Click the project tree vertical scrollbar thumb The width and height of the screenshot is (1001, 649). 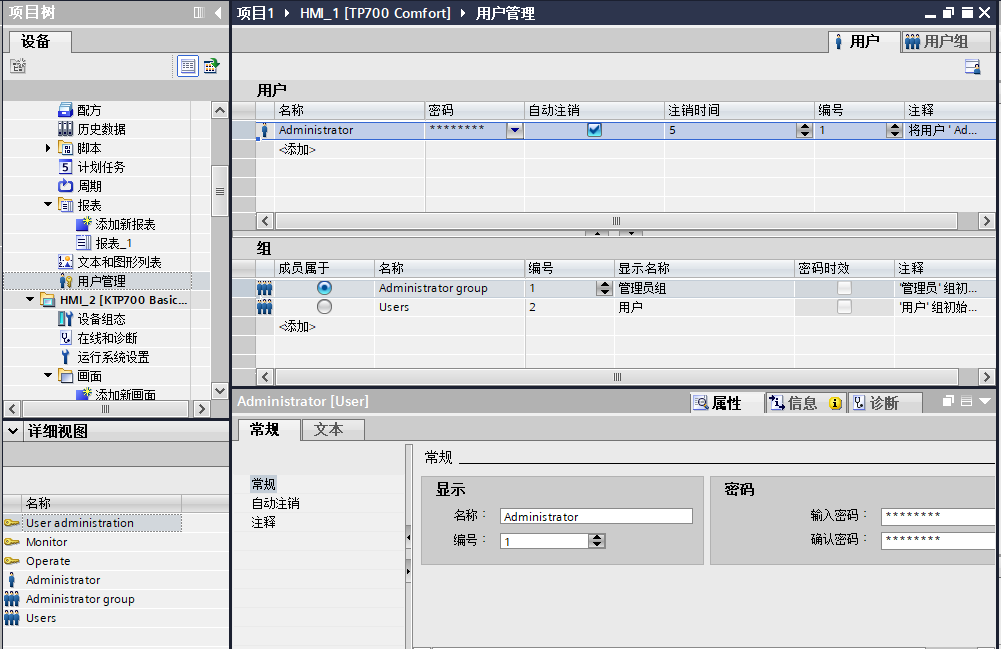coord(220,191)
